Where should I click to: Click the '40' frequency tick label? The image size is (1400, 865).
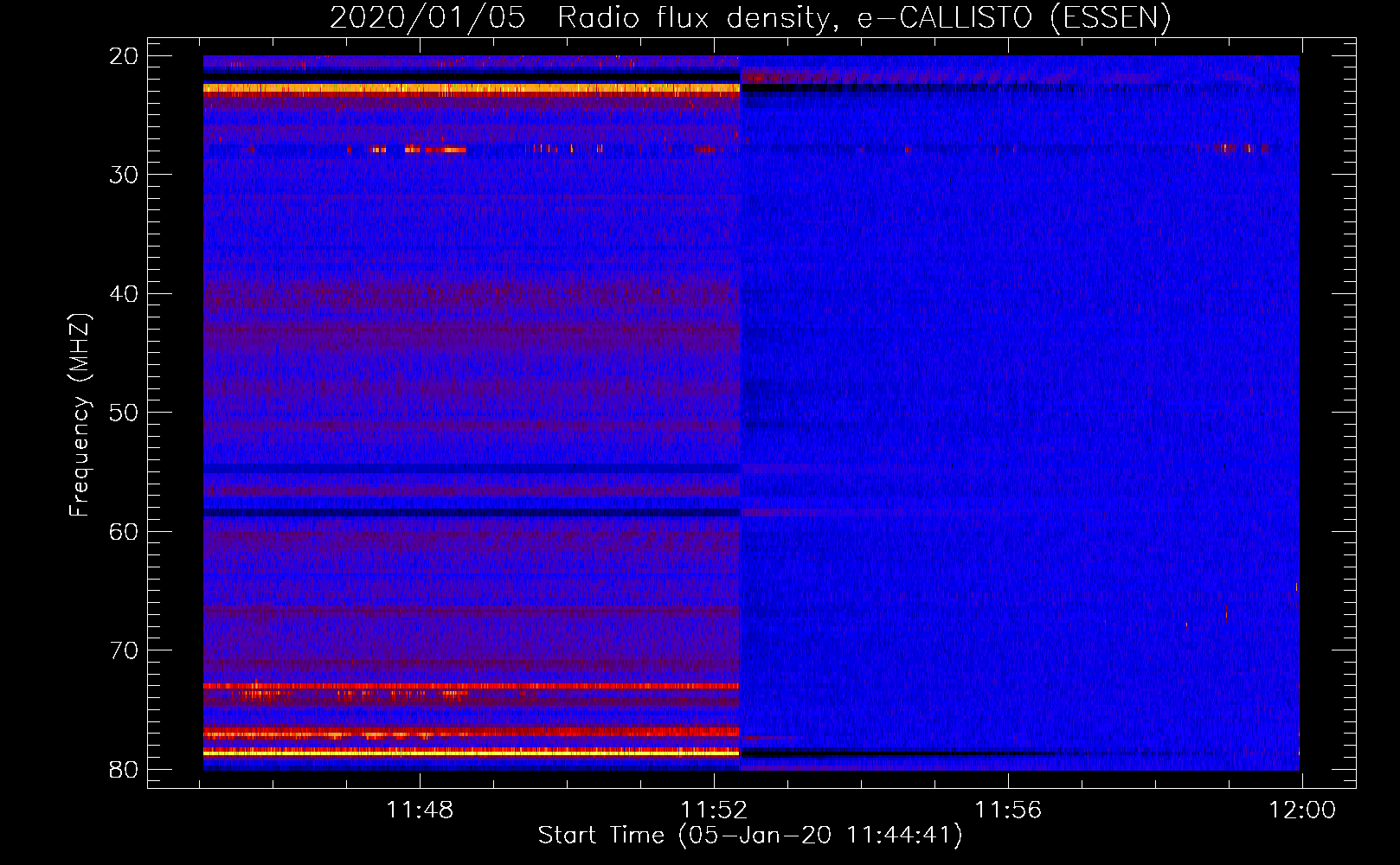[125, 294]
